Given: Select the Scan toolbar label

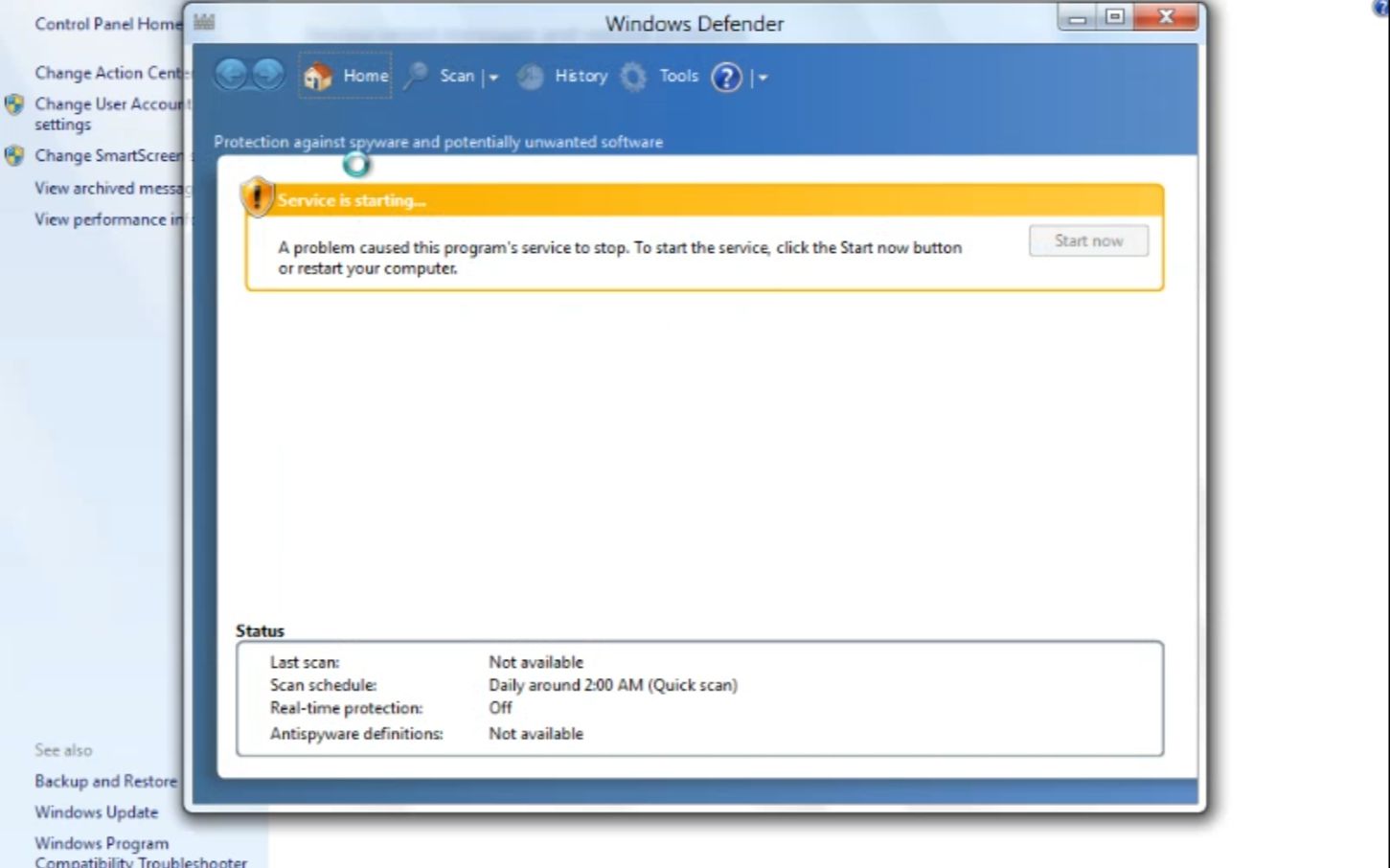Looking at the screenshot, I should tap(457, 76).
